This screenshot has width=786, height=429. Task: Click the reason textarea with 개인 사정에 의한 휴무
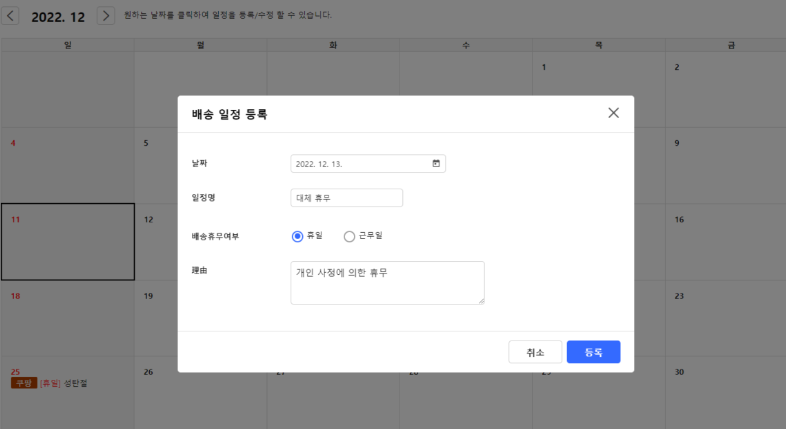pos(386,282)
